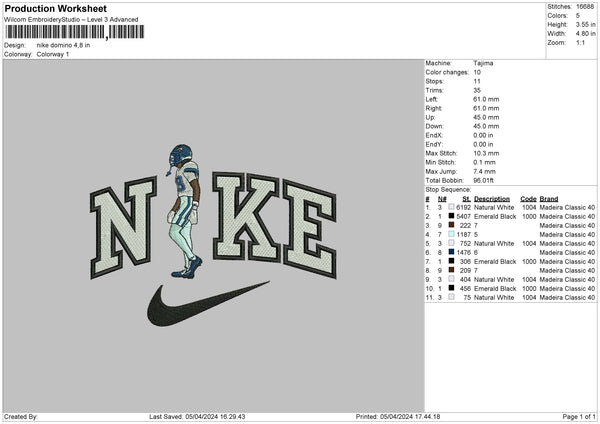Click the EndY value 0.00 in

click(x=483, y=144)
